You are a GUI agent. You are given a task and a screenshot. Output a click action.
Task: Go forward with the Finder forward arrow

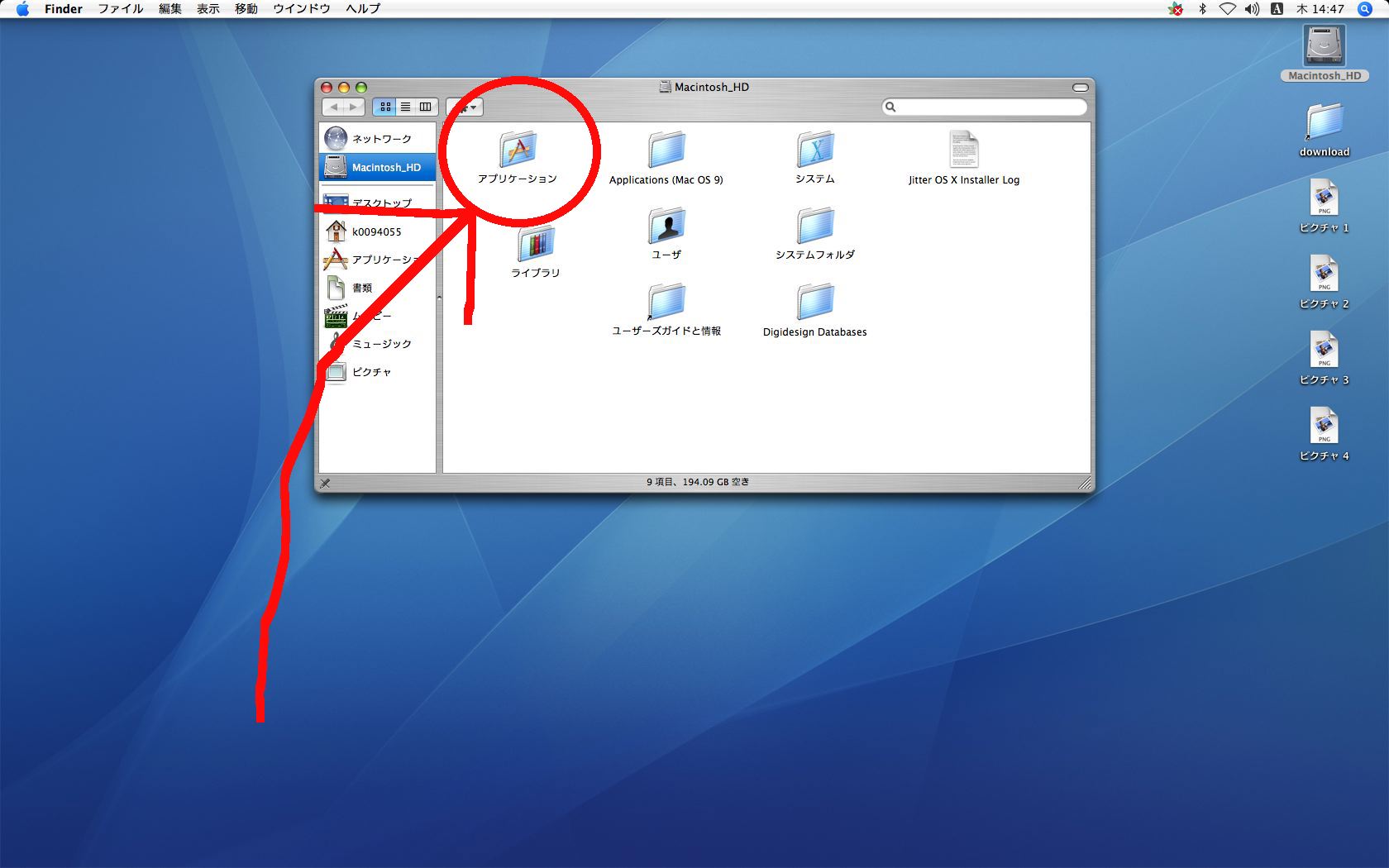pos(354,107)
